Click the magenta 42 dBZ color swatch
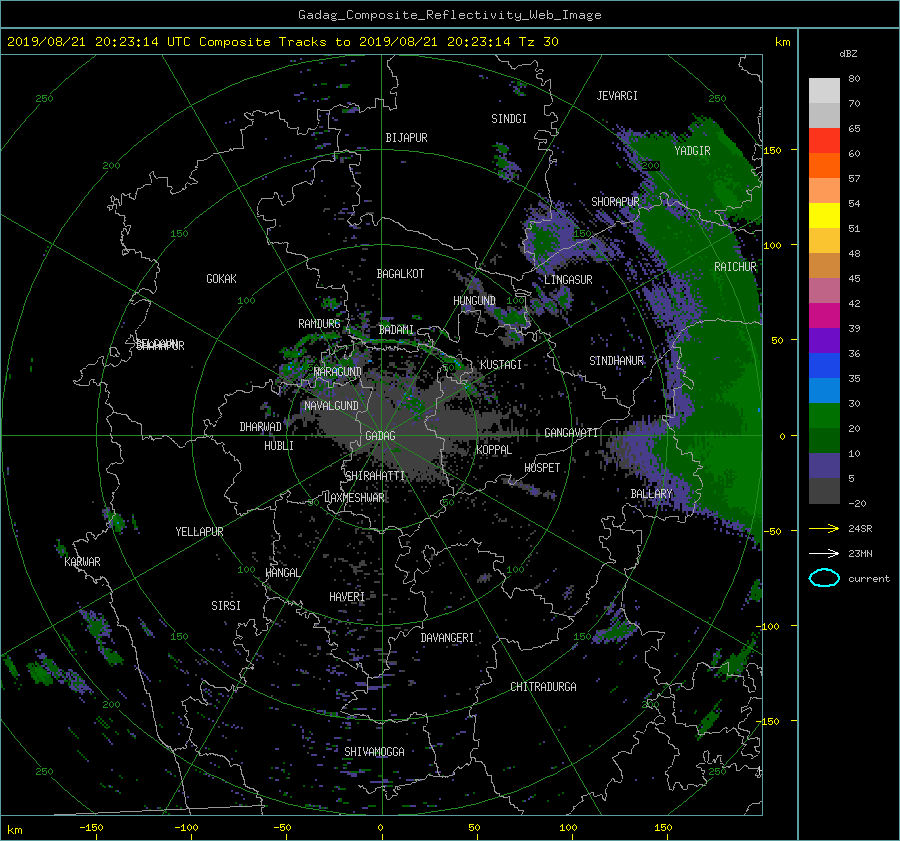This screenshot has height=841, width=900. pyautogui.click(x=824, y=316)
